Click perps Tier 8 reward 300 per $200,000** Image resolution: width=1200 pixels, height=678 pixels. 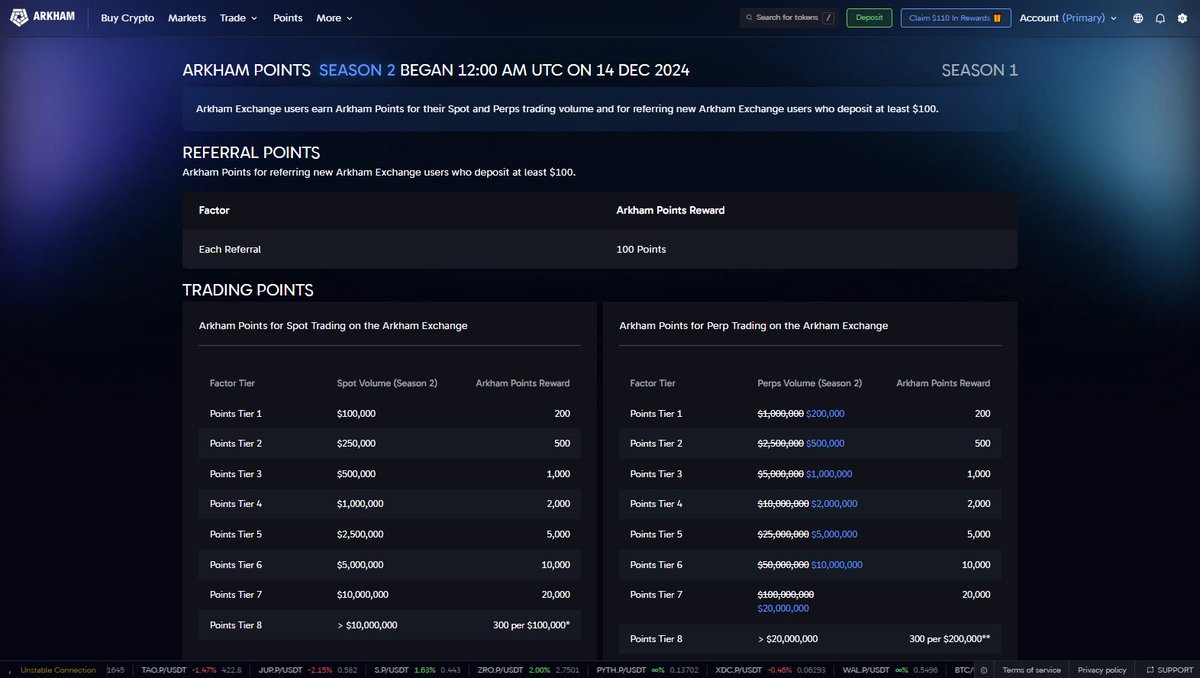coord(948,638)
